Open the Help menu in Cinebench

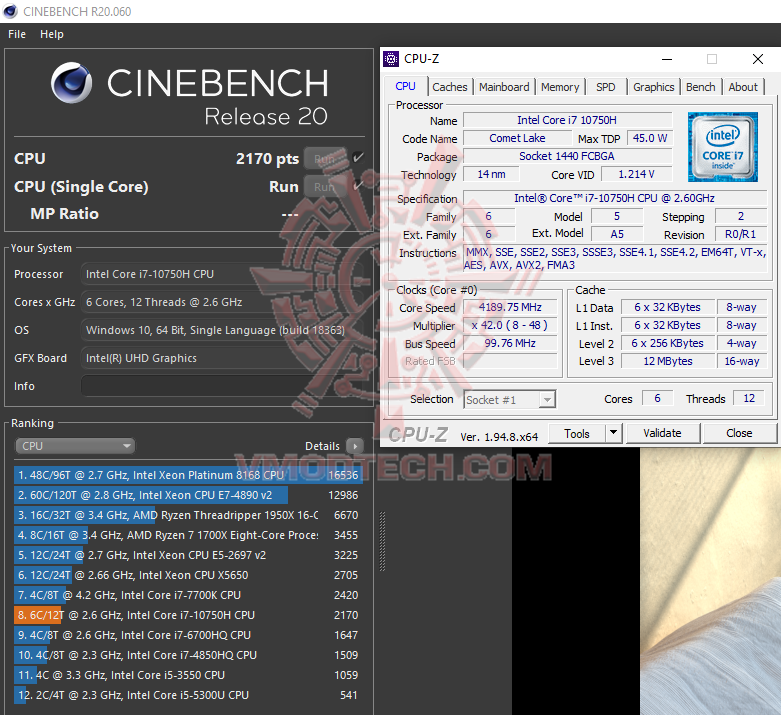[52, 34]
